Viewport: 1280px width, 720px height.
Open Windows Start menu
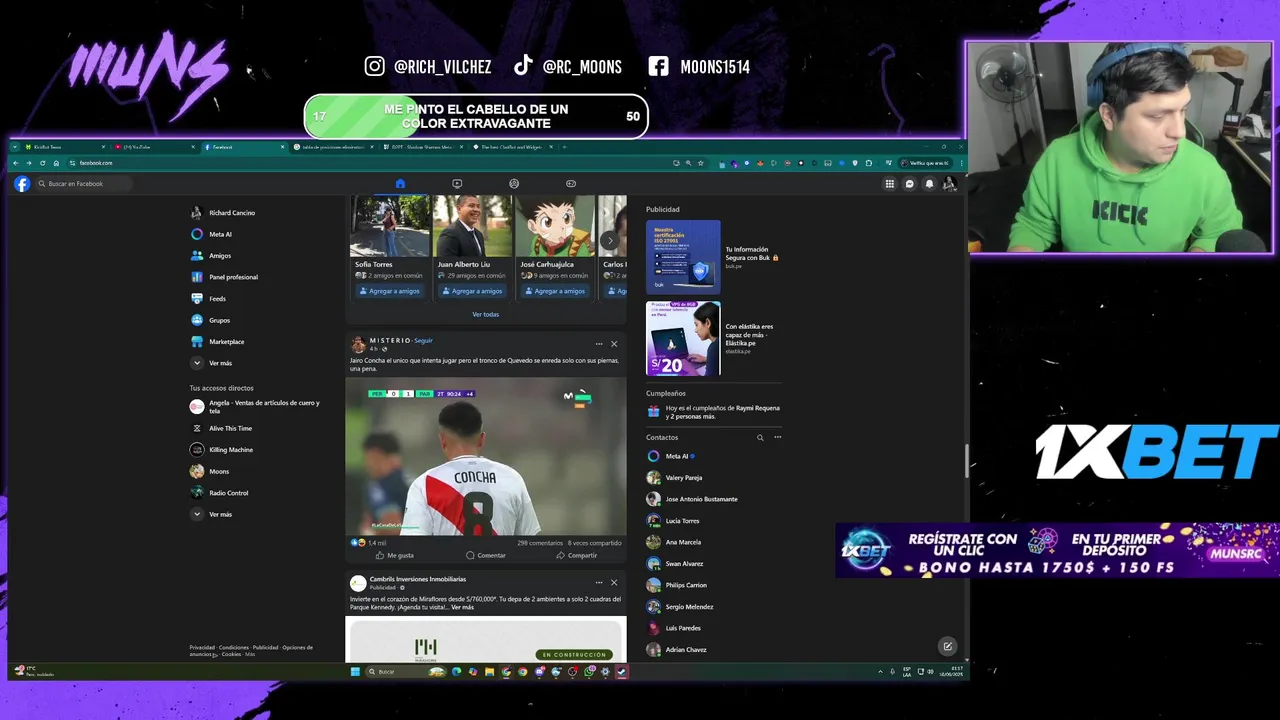(x=355, y=672)
